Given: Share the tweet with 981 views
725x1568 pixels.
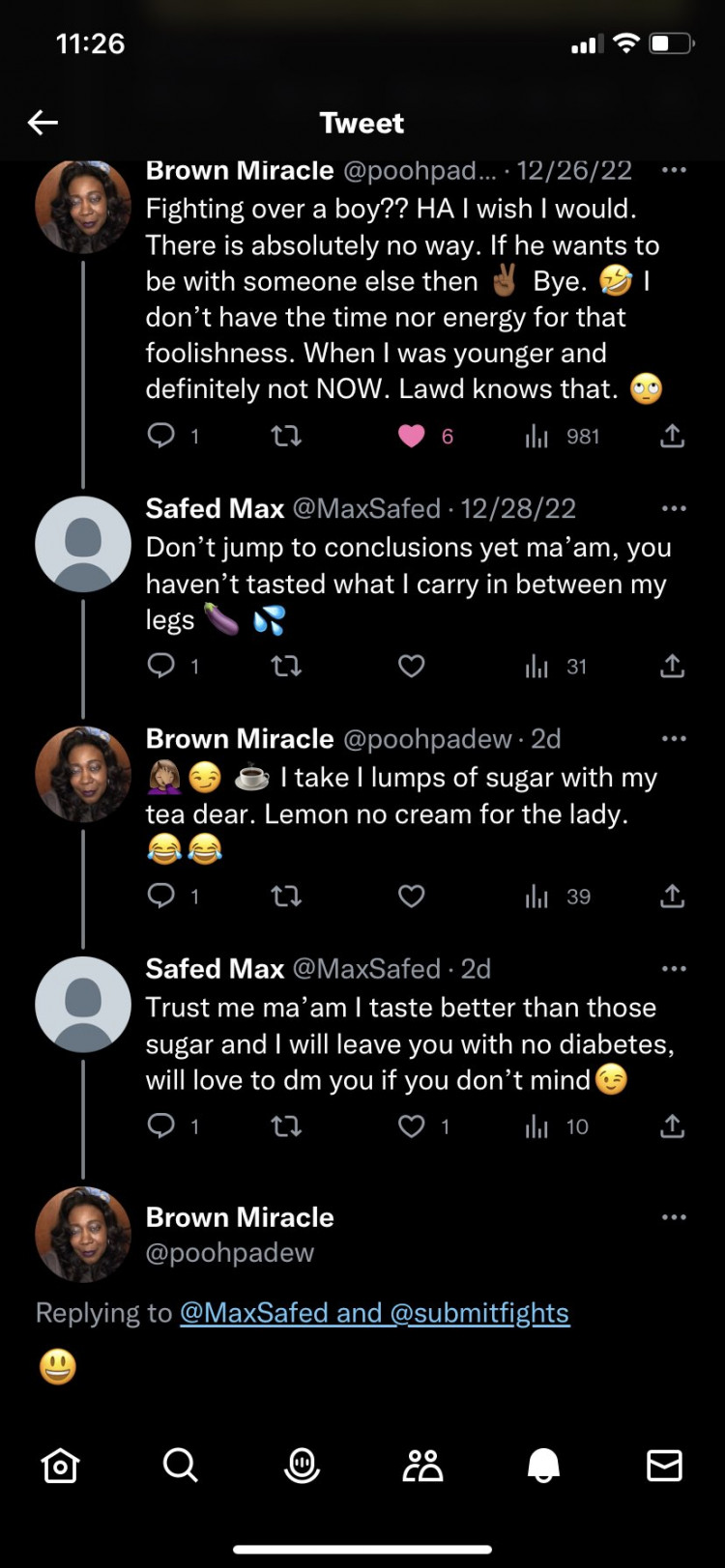Looking at the screenshot, I should coord(673,437).
